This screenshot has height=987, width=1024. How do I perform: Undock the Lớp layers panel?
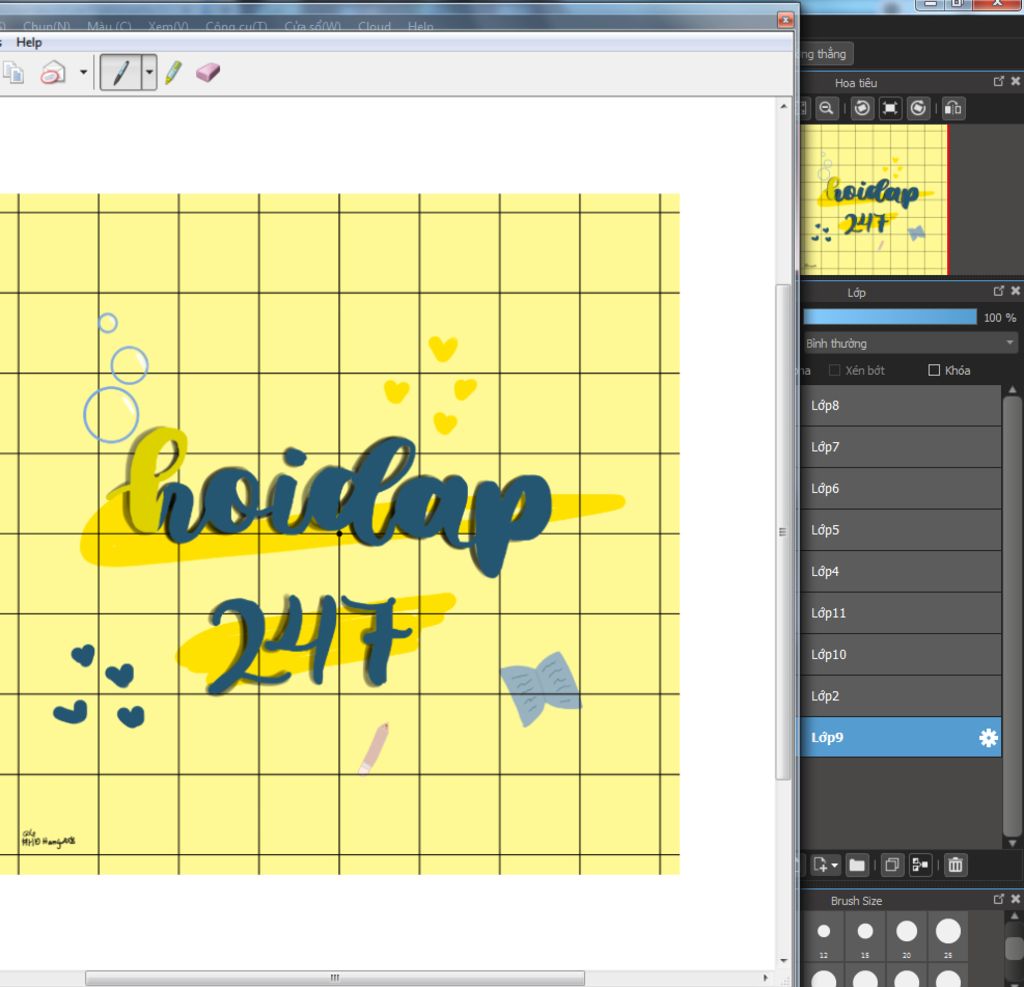(x=999, y=291)
